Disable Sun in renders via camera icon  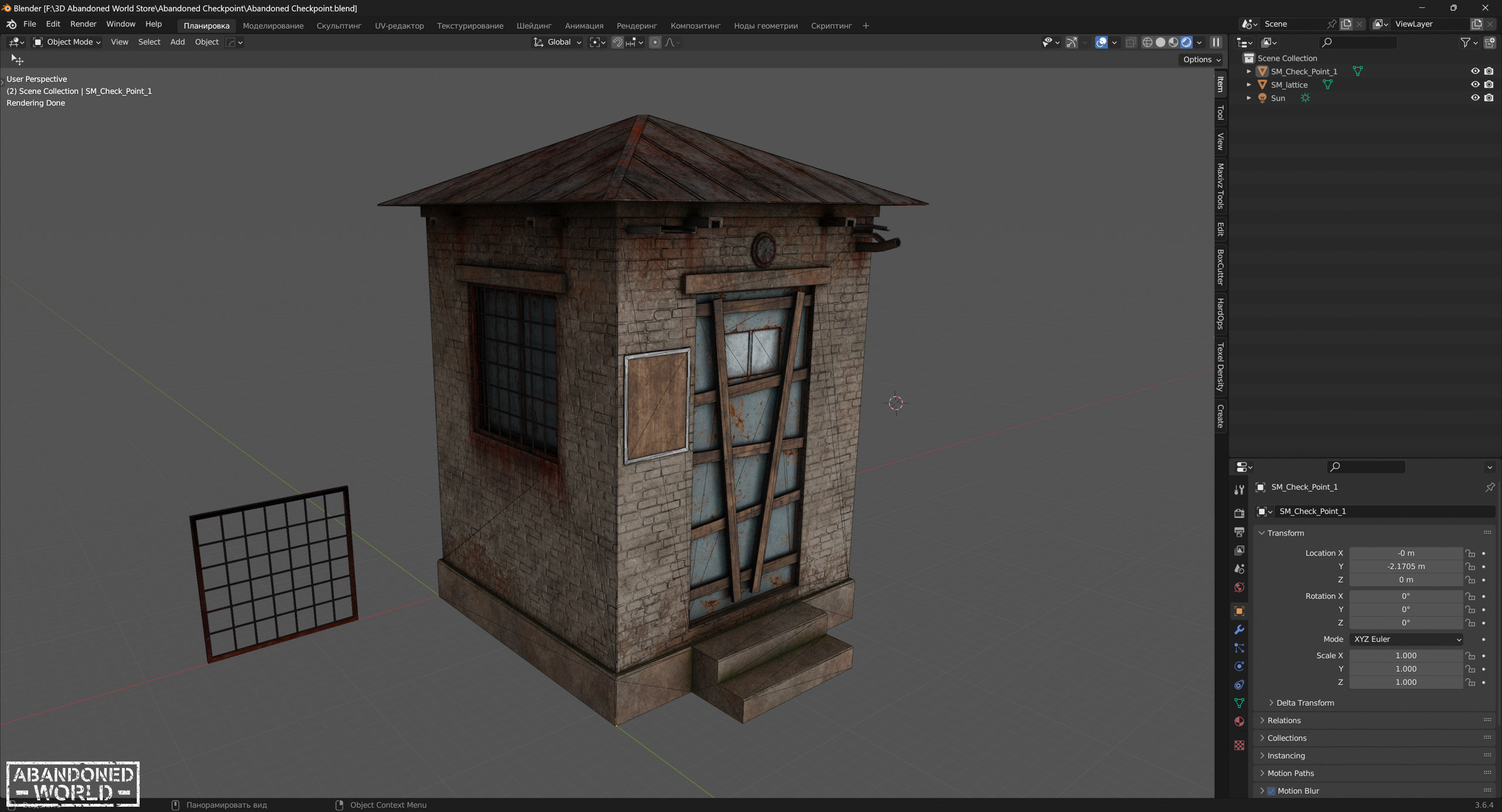tap(1489, 98)
